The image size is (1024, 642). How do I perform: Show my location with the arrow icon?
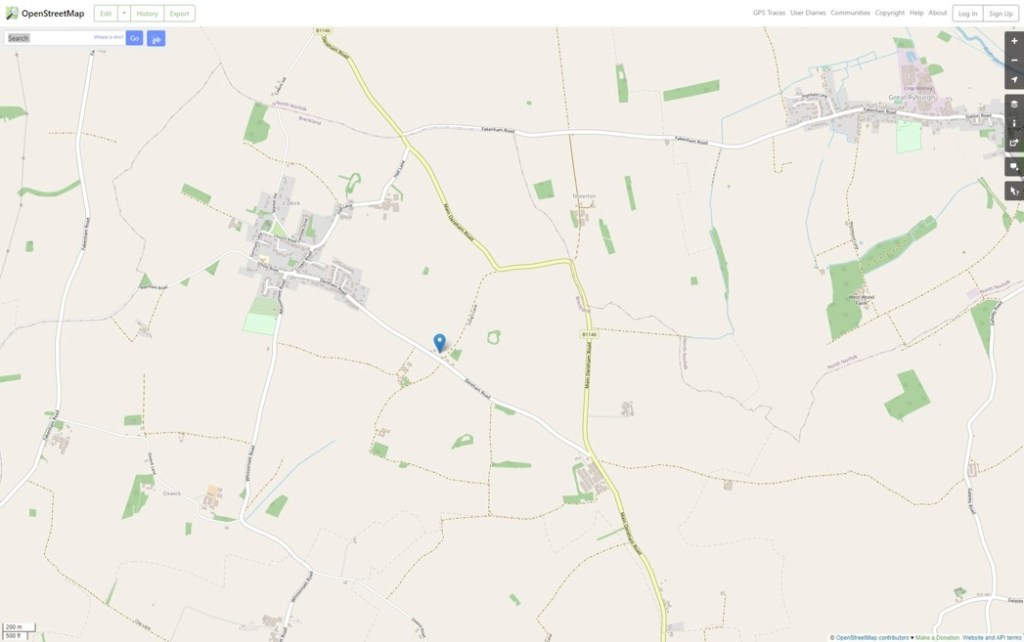tap(1014, 80)
